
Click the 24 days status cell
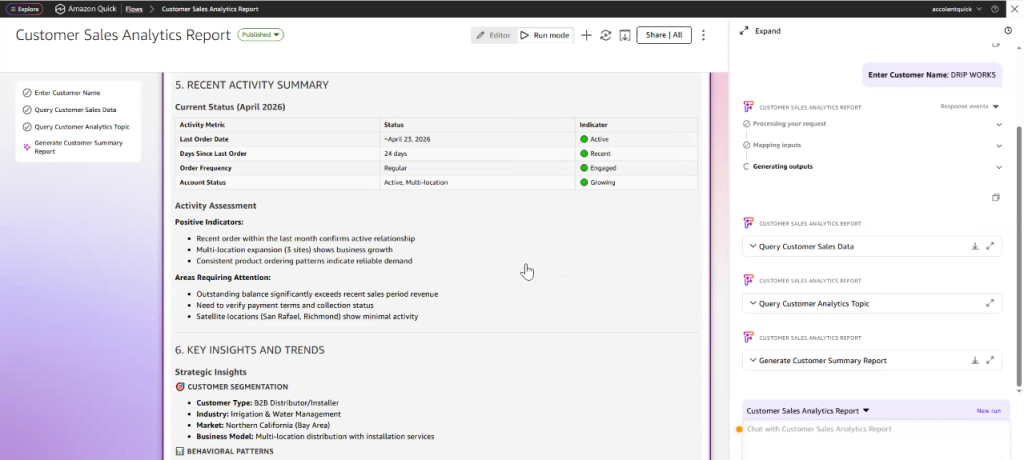[477, 154]
